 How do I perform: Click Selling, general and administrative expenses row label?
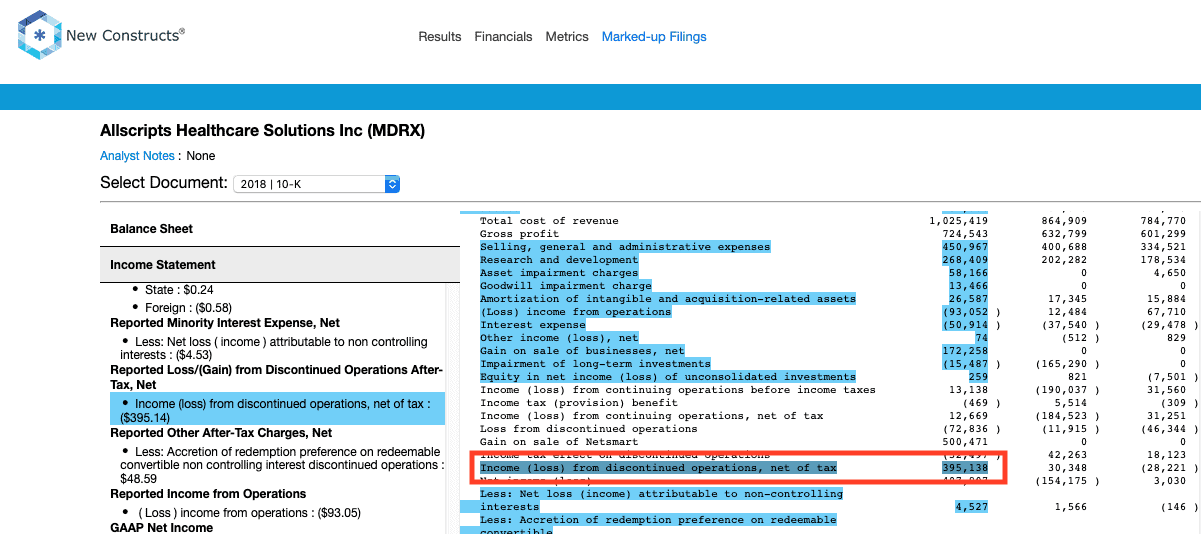pyautogui.click(x=625, y=247)
